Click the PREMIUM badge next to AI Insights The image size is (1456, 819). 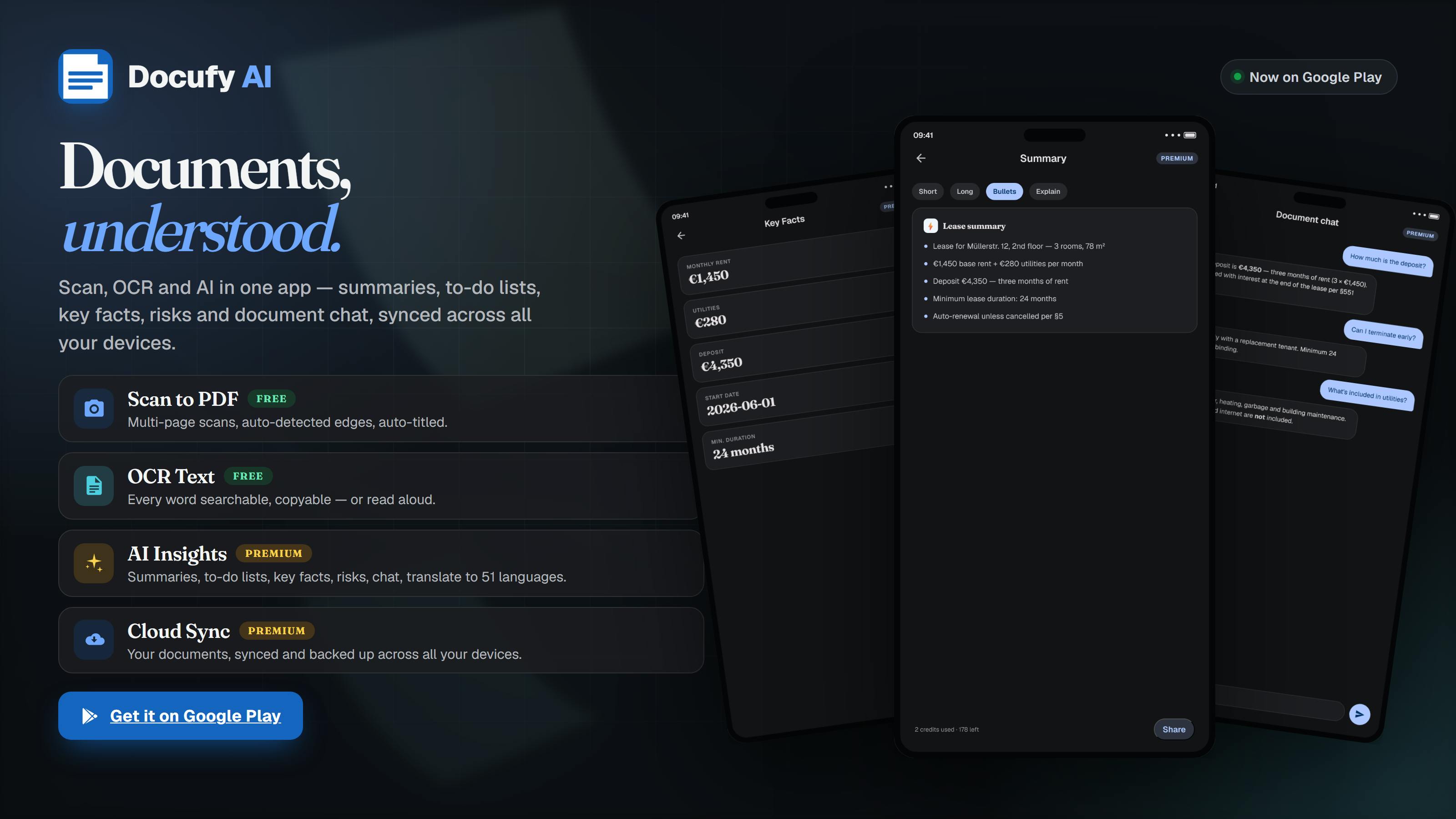(273, 553)
